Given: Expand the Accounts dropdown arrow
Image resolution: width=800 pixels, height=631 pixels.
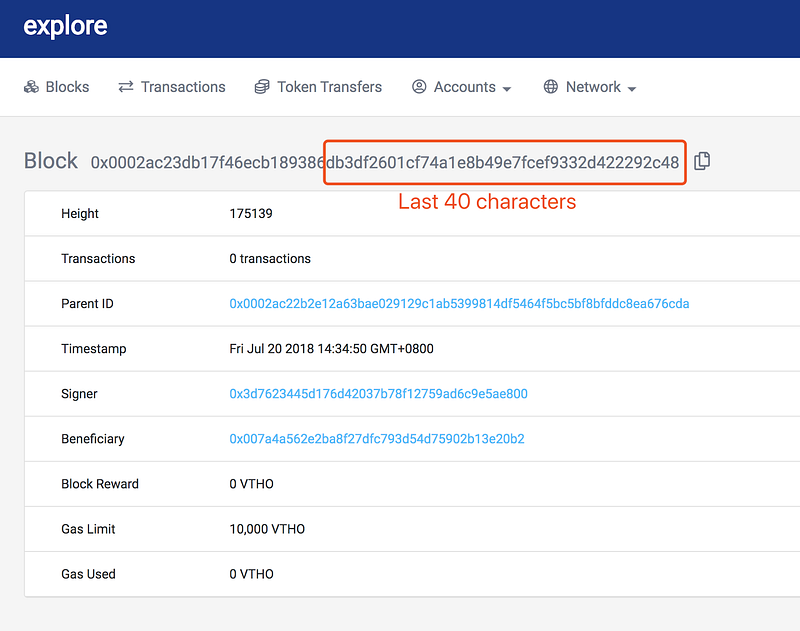Looking at the screenshot, I should pos(507,89).
